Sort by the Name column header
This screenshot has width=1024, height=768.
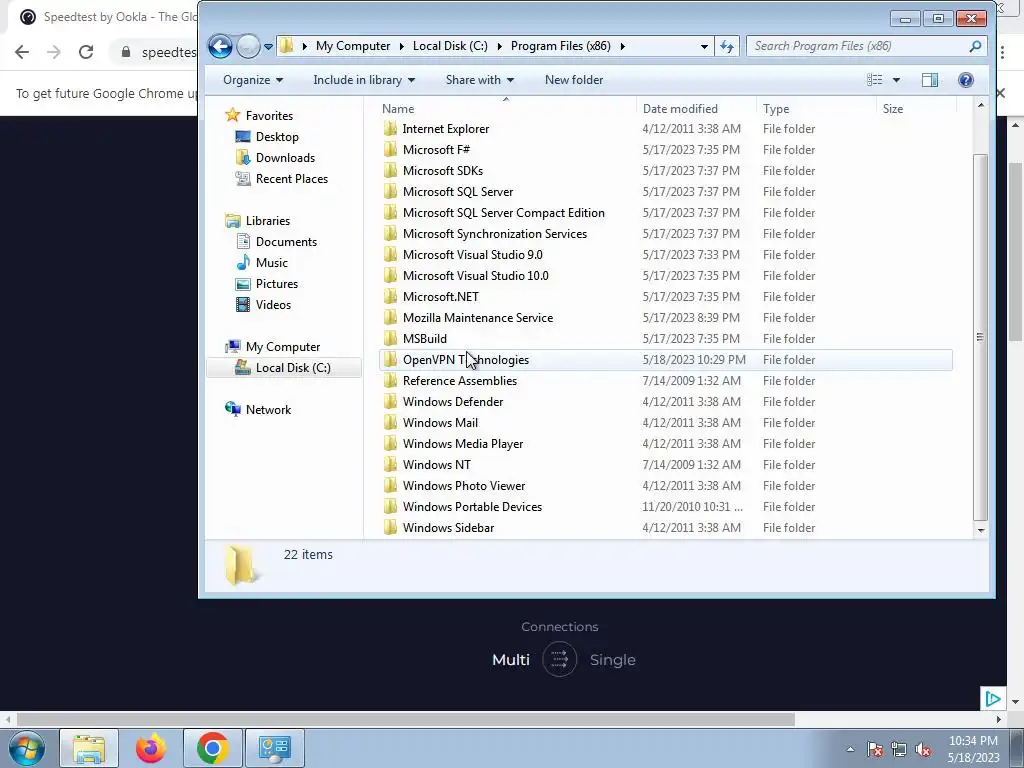(398, 109)
